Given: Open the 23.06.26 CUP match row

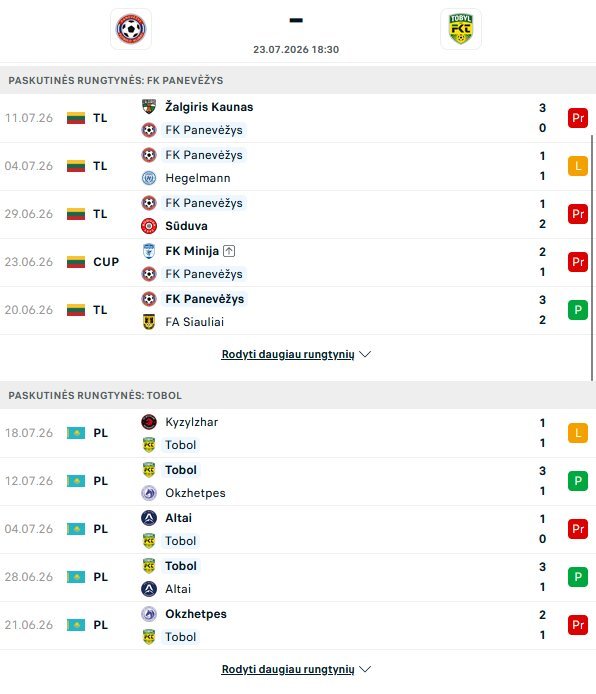Looking at the screenshot, I should [298, 262].
